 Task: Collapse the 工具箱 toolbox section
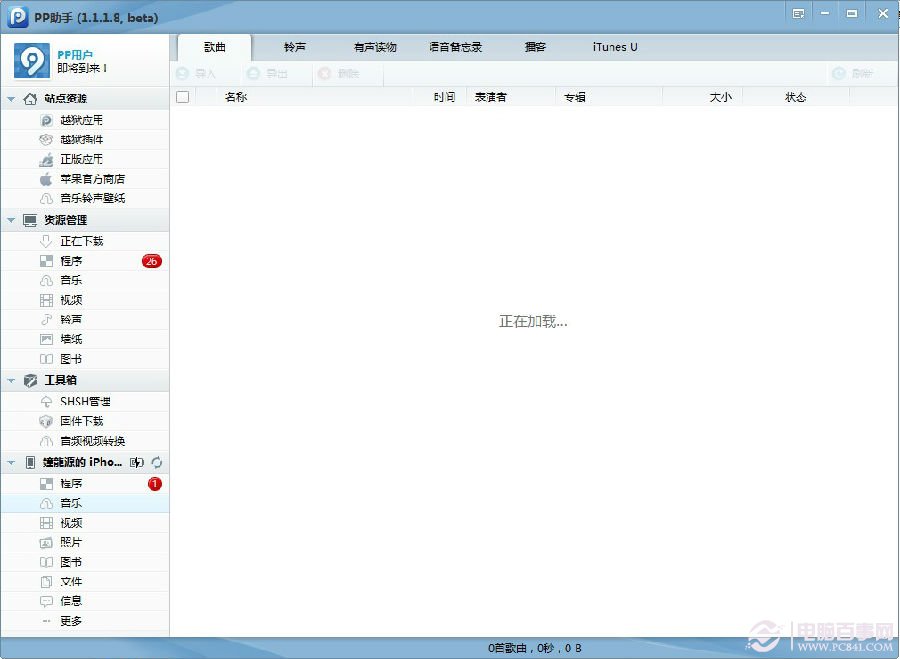pos(10,381)
